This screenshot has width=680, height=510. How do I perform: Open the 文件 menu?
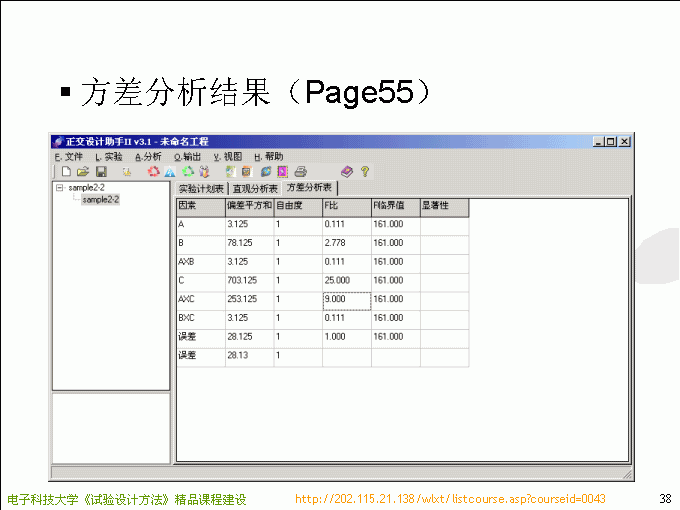click(x=69, y=157)
